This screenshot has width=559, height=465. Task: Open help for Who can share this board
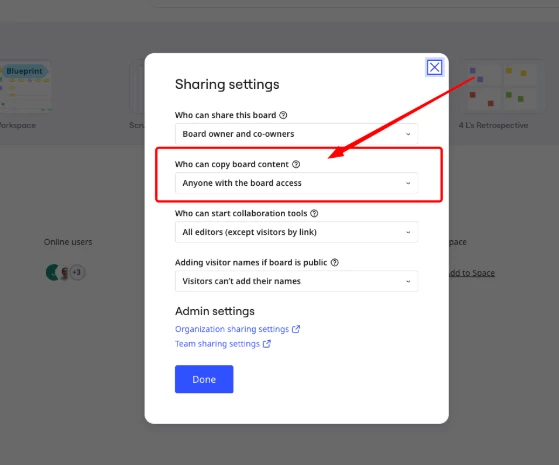click(x=283, y=115)
